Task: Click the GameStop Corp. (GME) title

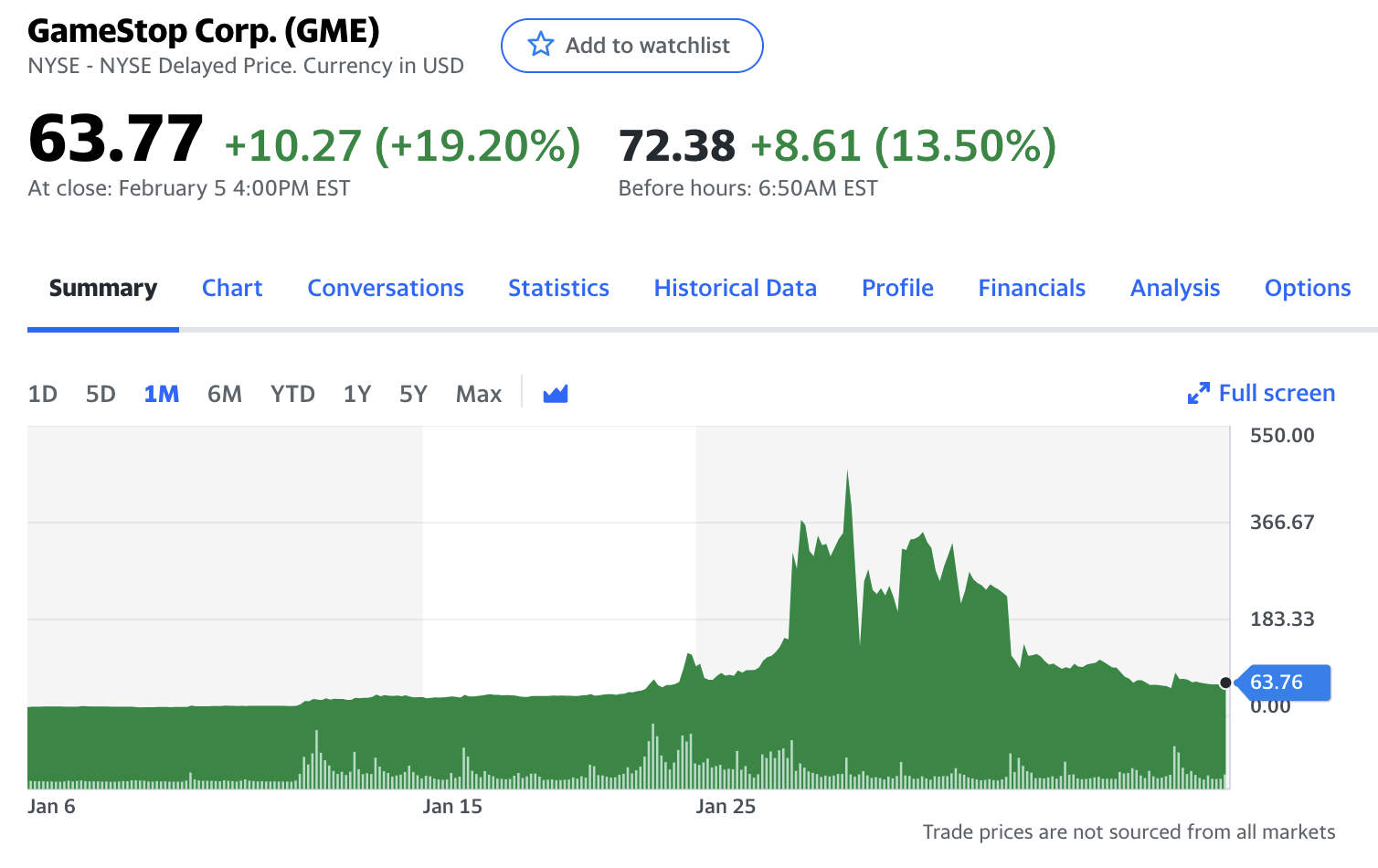Action: coord(204,30)
